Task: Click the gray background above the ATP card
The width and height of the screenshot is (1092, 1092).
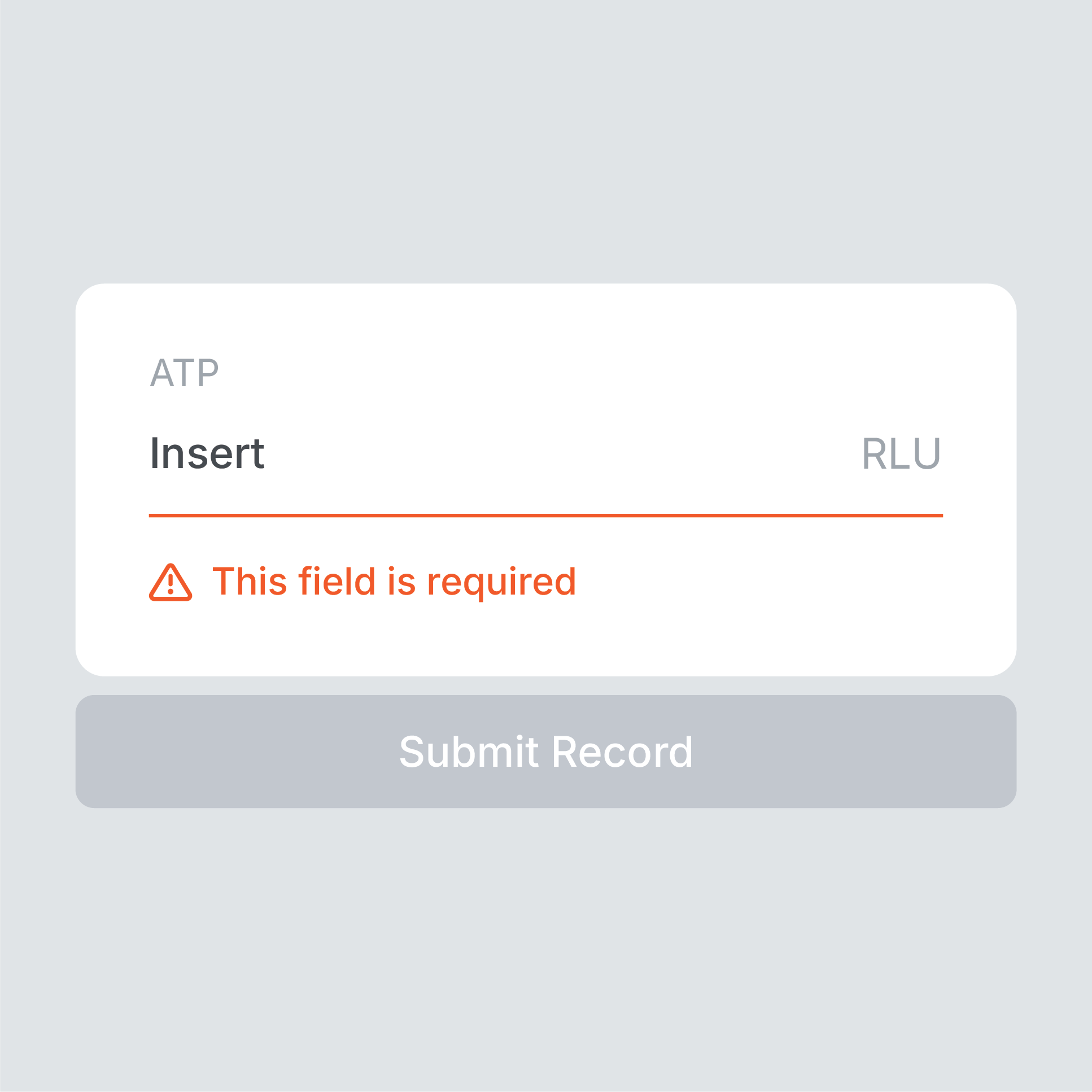Action: pos(546,141)
